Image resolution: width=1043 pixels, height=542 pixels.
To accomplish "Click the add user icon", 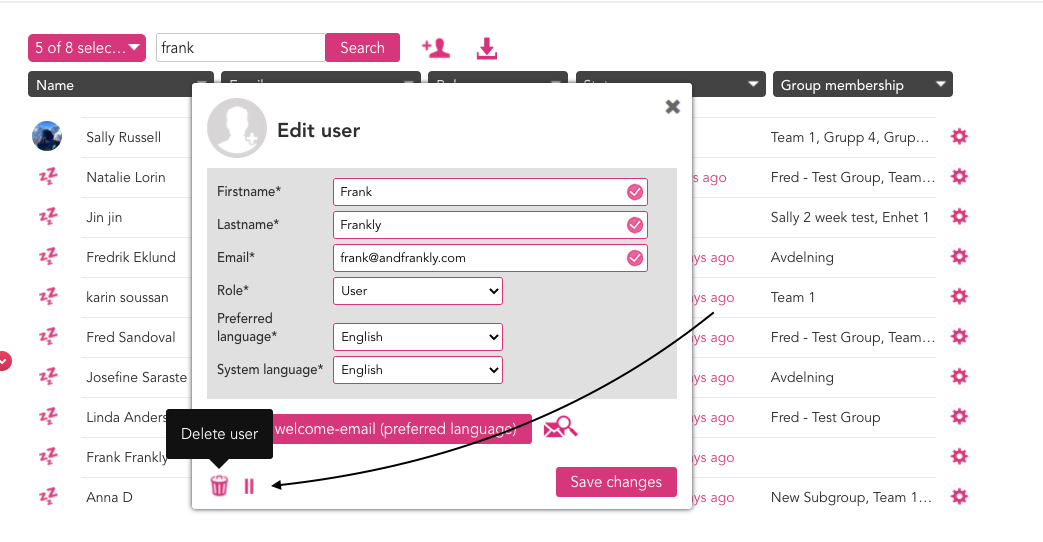I will tap(436, 48).
